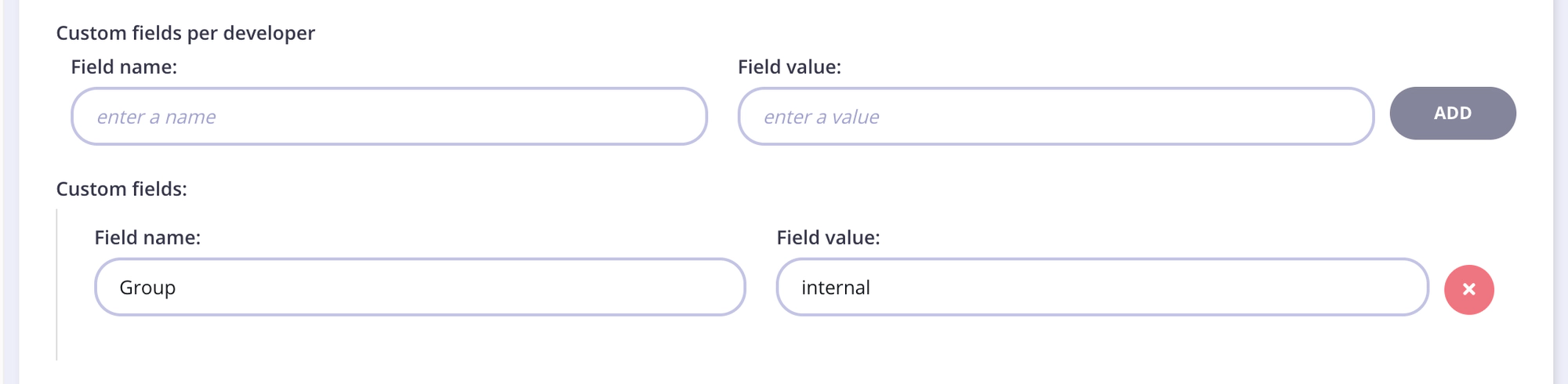Click the 'enter a value' placeholder text
This screenshot has height=384, width=1568.
(821, 117)
